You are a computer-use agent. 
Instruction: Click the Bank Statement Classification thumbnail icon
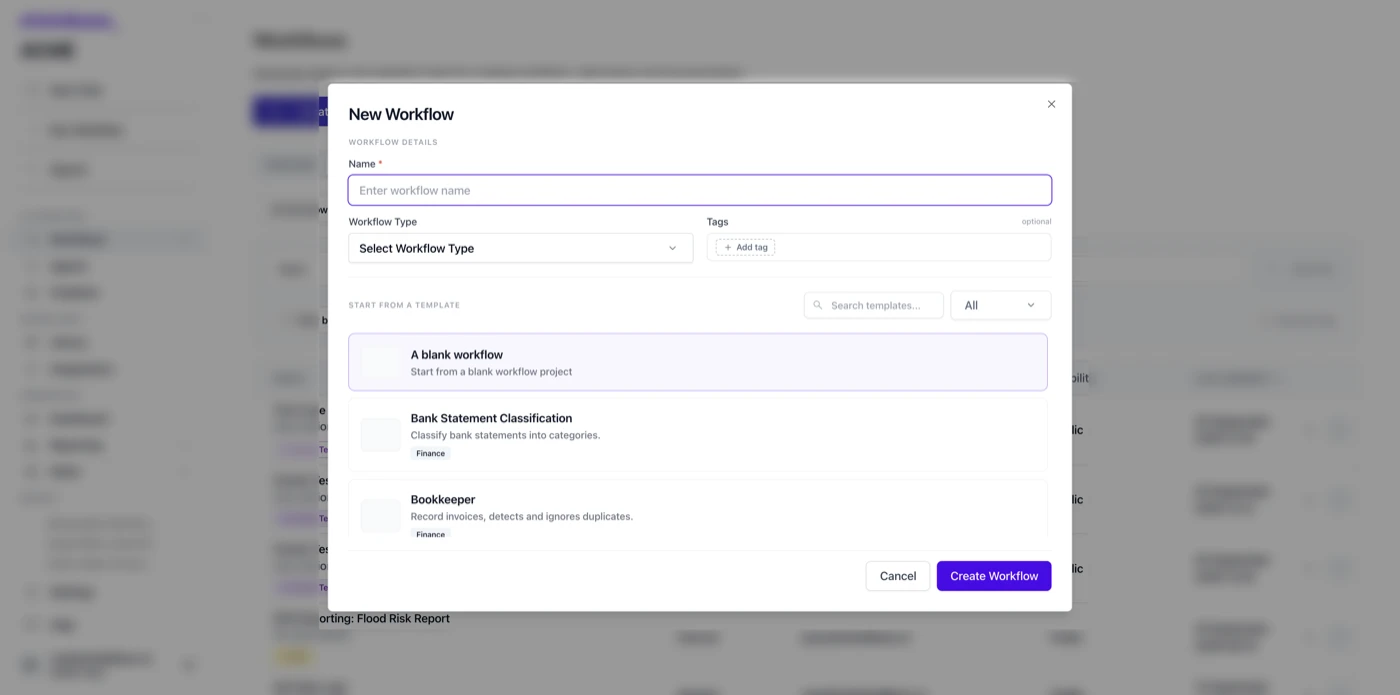(380, 434)
